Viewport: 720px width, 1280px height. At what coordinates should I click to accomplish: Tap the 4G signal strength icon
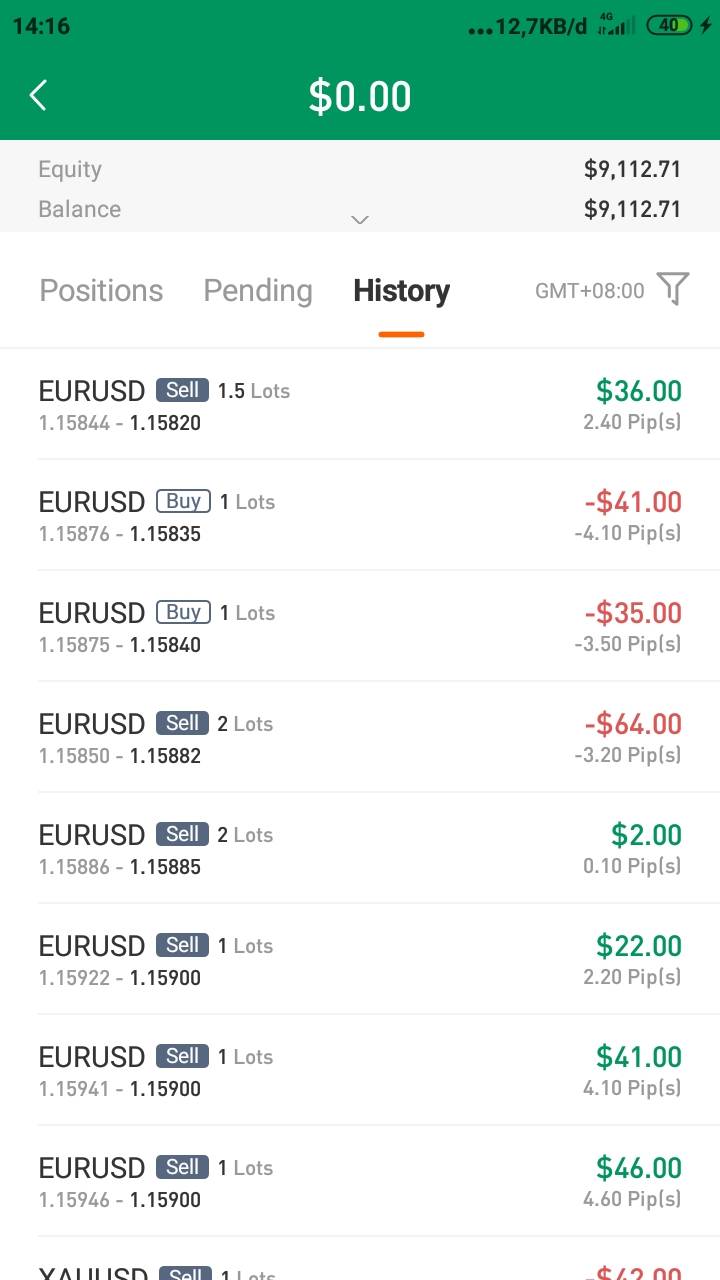coord(616,25)
